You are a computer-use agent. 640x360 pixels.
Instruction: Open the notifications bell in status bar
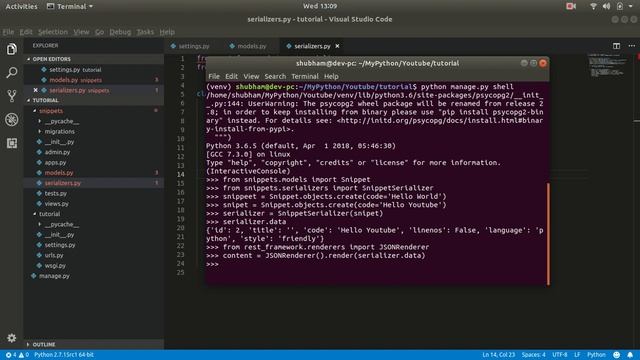coord(630,355)
